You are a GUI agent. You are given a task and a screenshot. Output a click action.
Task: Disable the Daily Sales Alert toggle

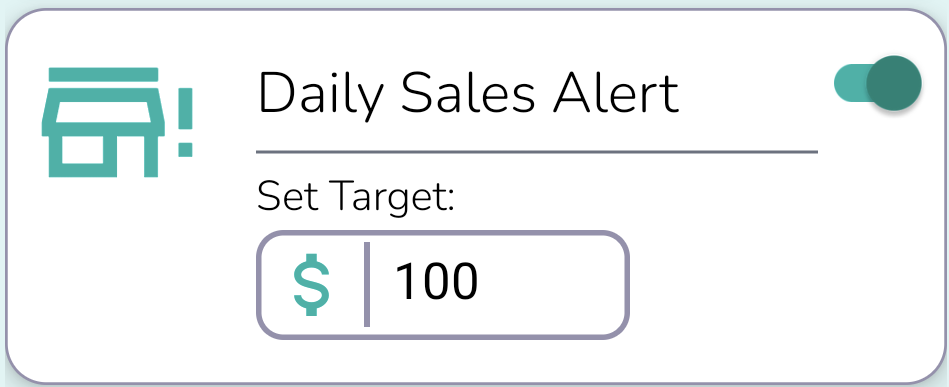click(x=878, y=83)
